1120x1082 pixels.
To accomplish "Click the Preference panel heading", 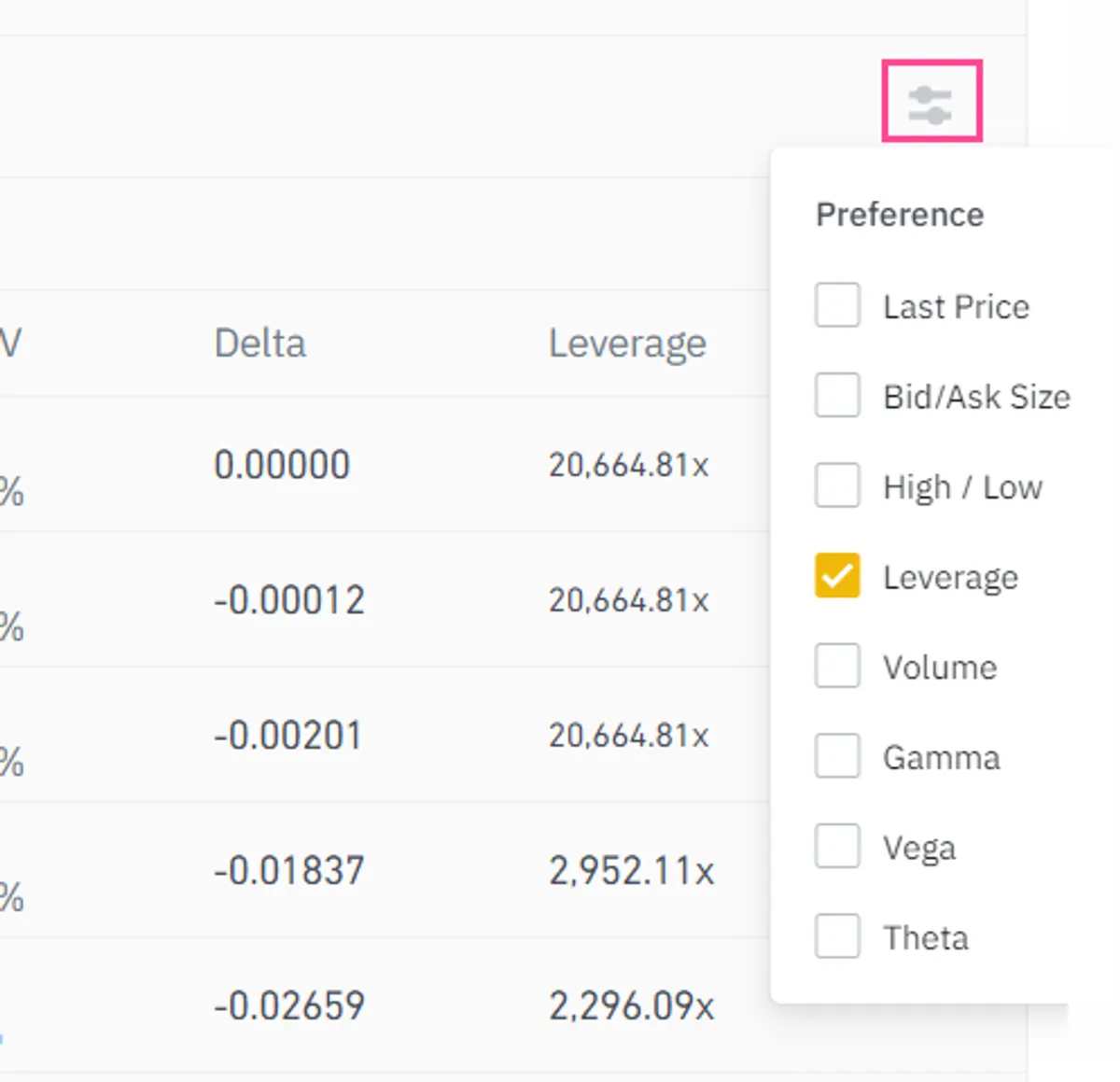I will click(900, 215).
